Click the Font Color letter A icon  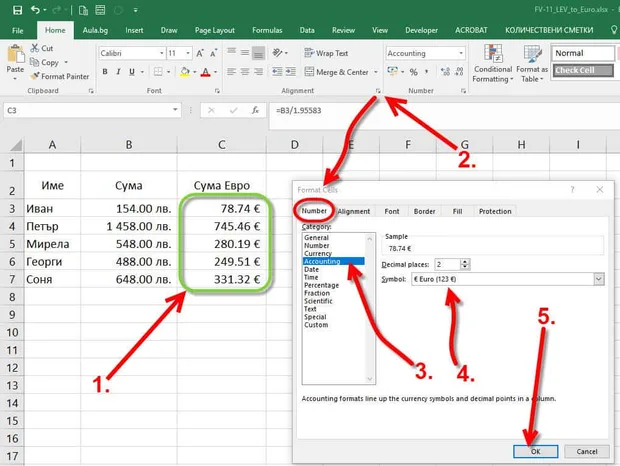click(x=206, y=72)
